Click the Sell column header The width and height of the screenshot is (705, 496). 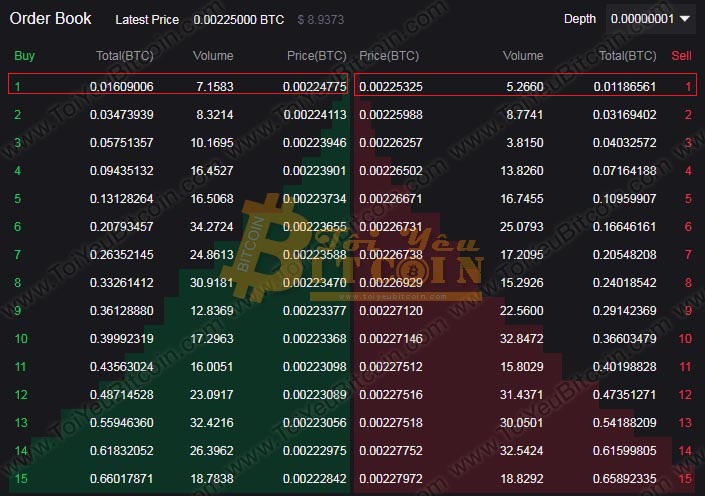(x=681, y=56)
